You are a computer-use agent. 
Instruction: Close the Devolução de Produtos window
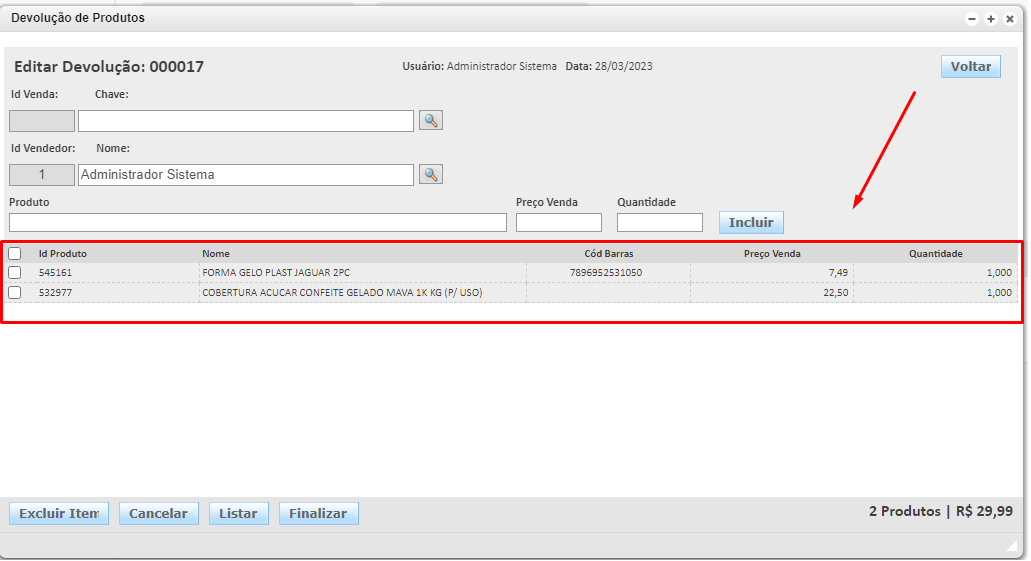[x=1009, y=19]
